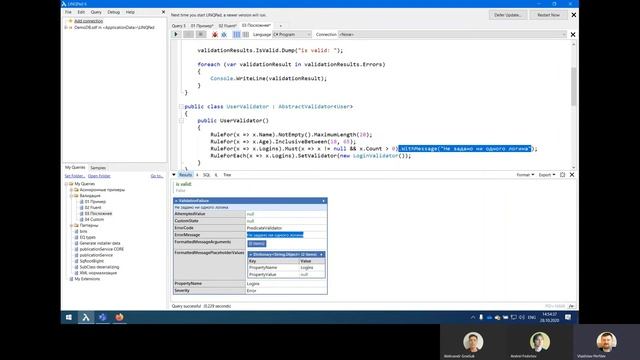This screenshot has width=640, height=360.
Task: Collapse the UserValidator class code region
Action: (x=181, y=107)
